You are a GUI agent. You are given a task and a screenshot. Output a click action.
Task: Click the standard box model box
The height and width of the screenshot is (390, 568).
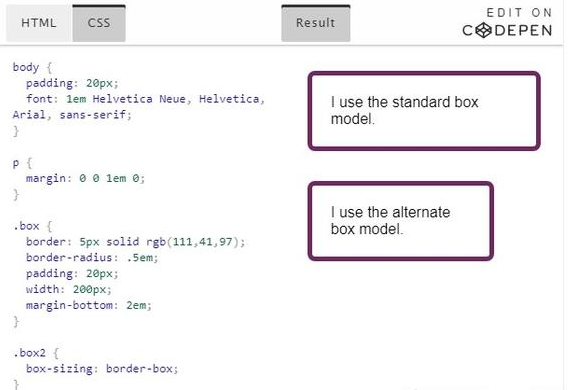pos(424,111)
